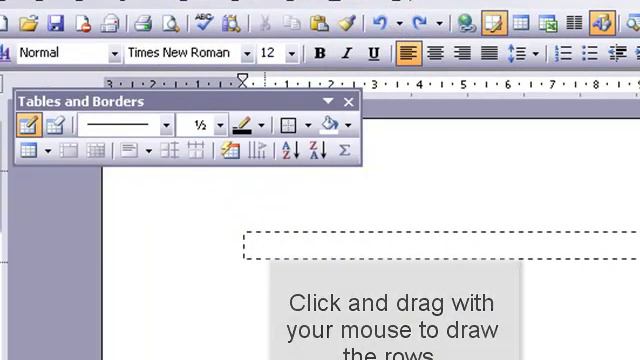Screen dimensions: 640x360
Task: Print the document using the printer icon
Action: click(x=143, y=23)
